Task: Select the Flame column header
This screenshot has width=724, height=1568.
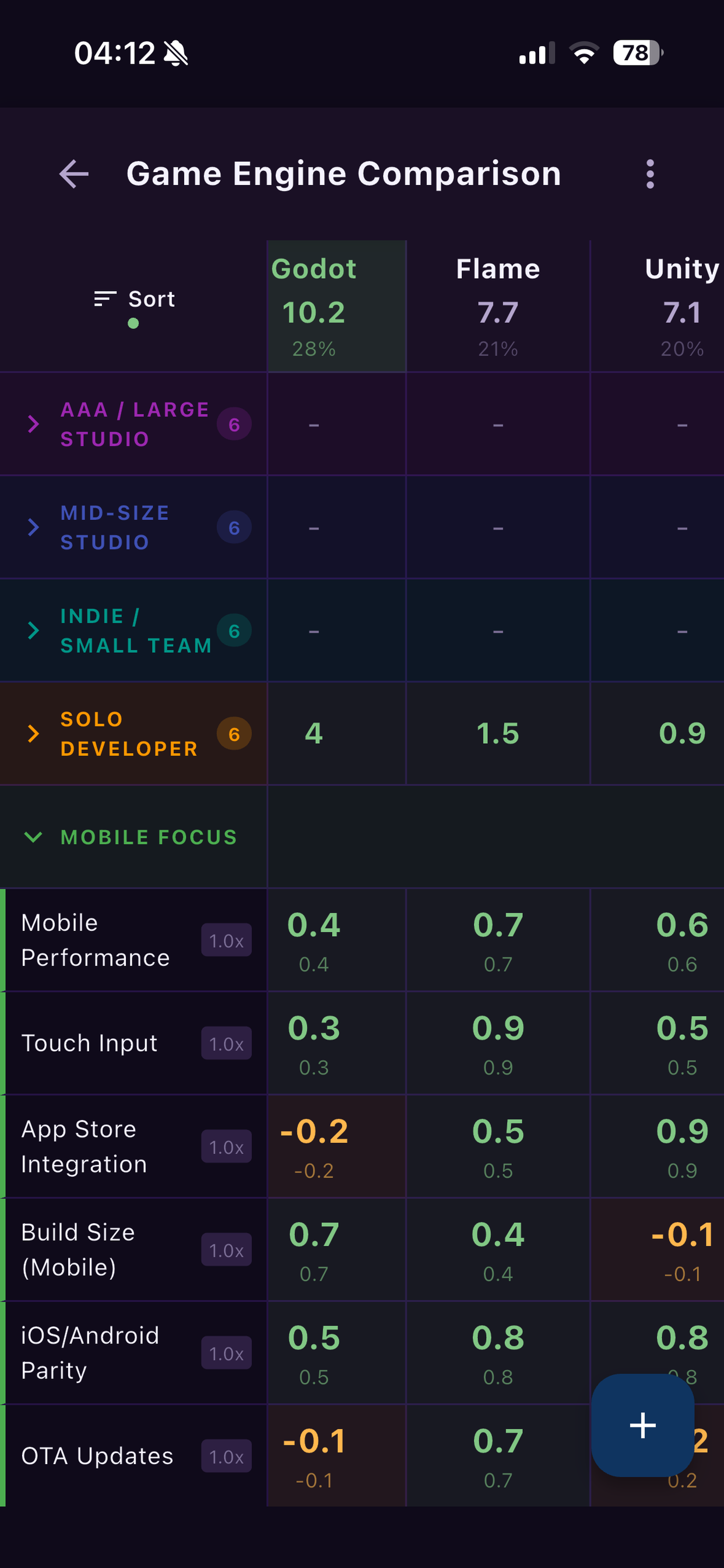Action: click(x=498, y=306)
